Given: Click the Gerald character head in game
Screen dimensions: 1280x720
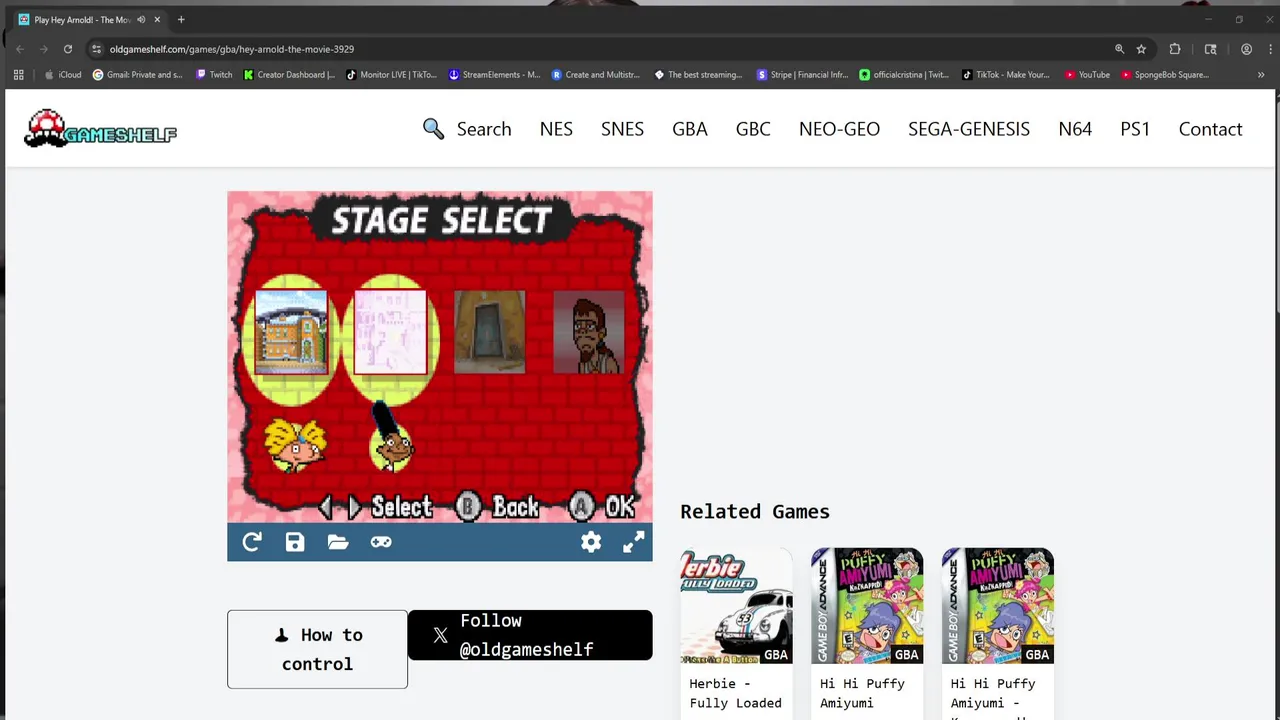Looking at the screenshot, I should coord(391,438).
